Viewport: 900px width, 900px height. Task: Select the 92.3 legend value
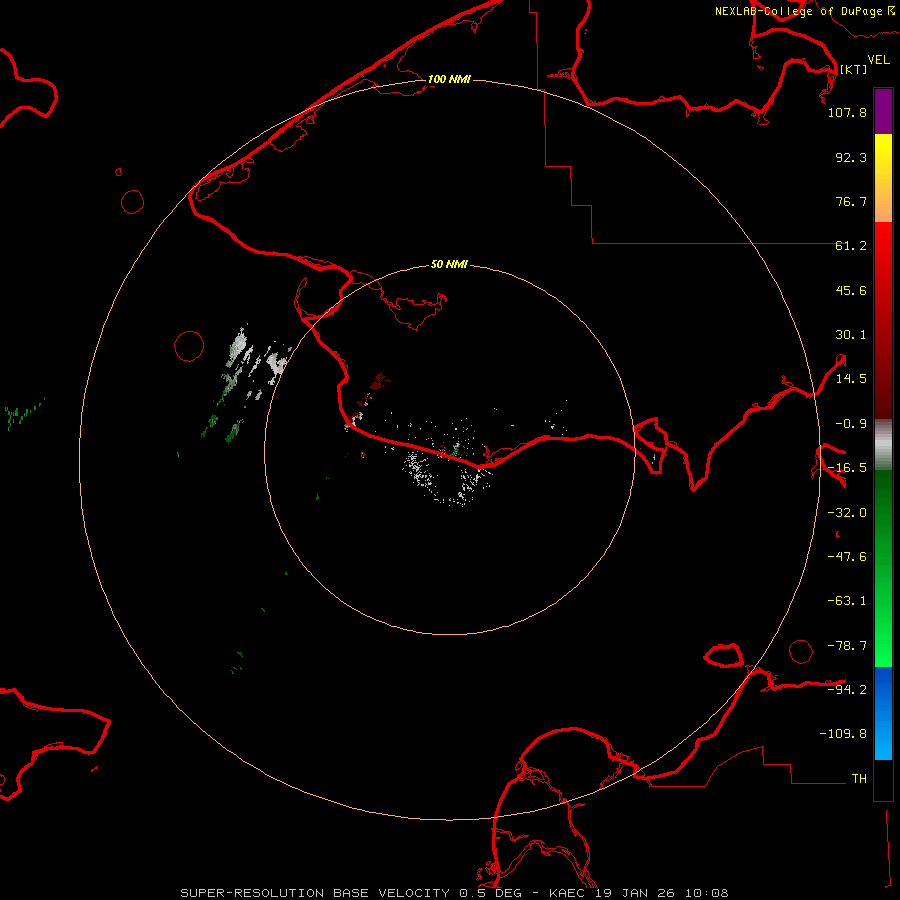pos(851,157)
